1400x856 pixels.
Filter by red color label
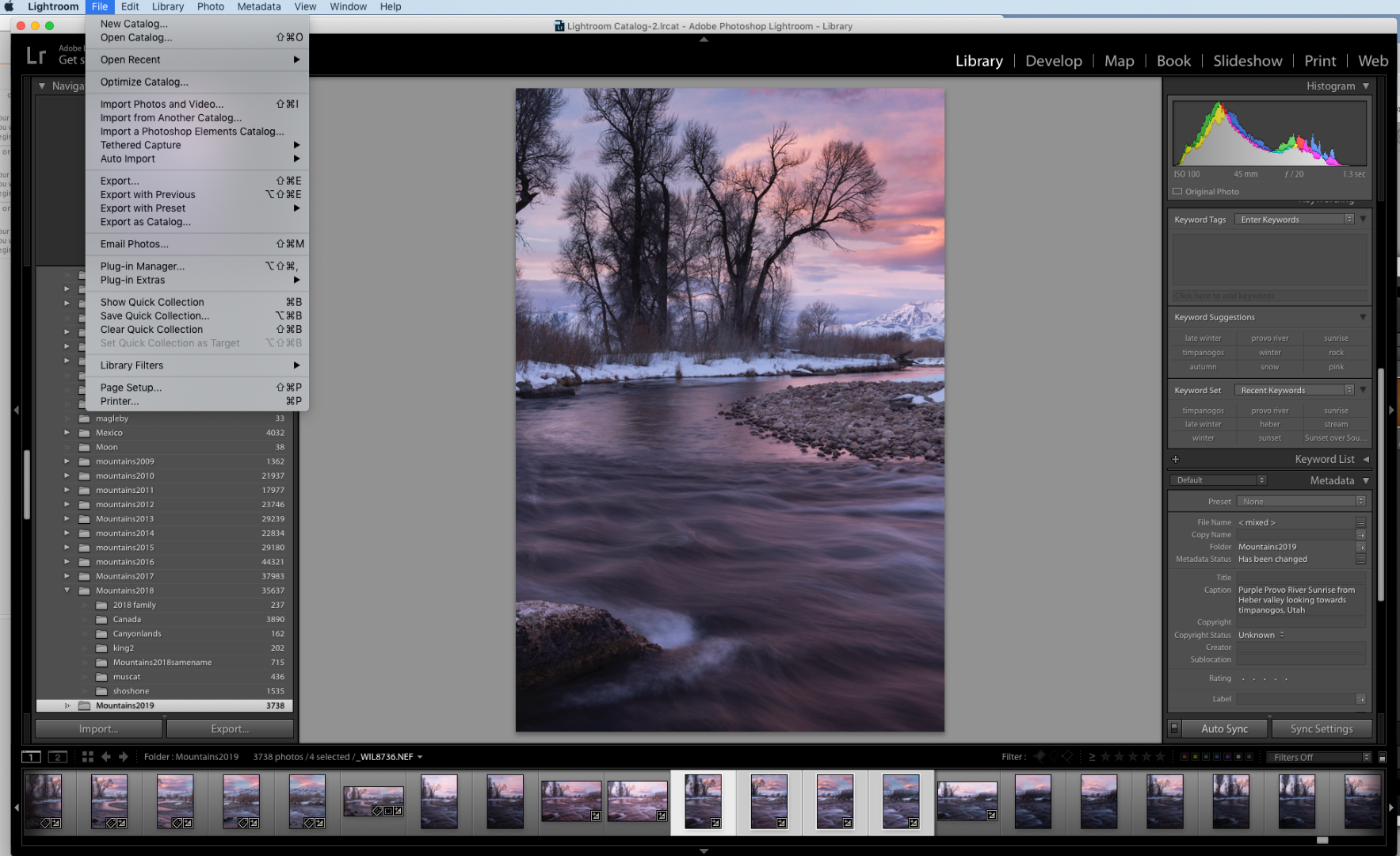point(1184,757)
